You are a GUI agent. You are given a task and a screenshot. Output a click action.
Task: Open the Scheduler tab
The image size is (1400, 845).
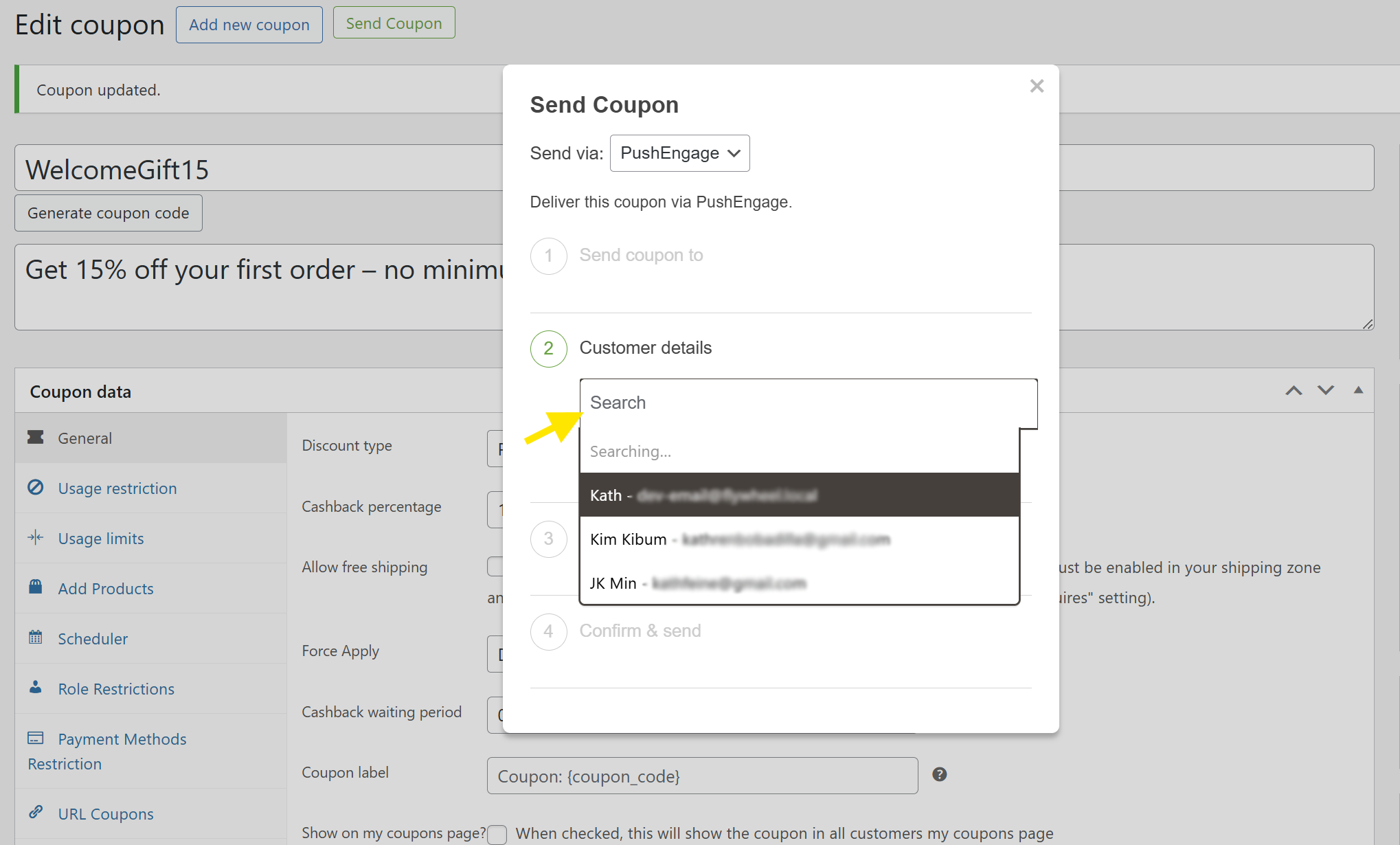point(150,638)
